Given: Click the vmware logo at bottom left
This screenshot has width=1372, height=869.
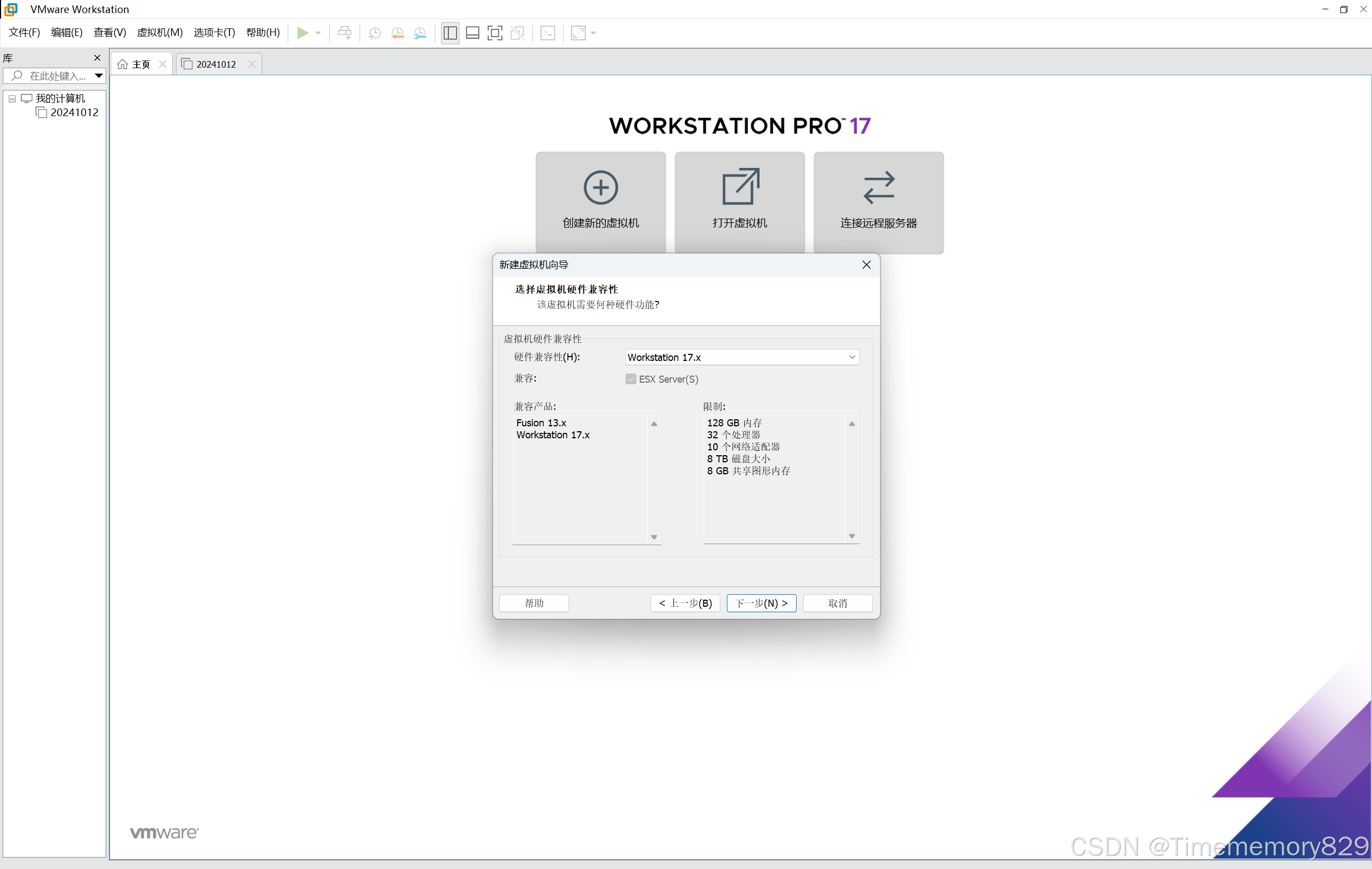Looking at the screenshot, I should click(165, 832).
